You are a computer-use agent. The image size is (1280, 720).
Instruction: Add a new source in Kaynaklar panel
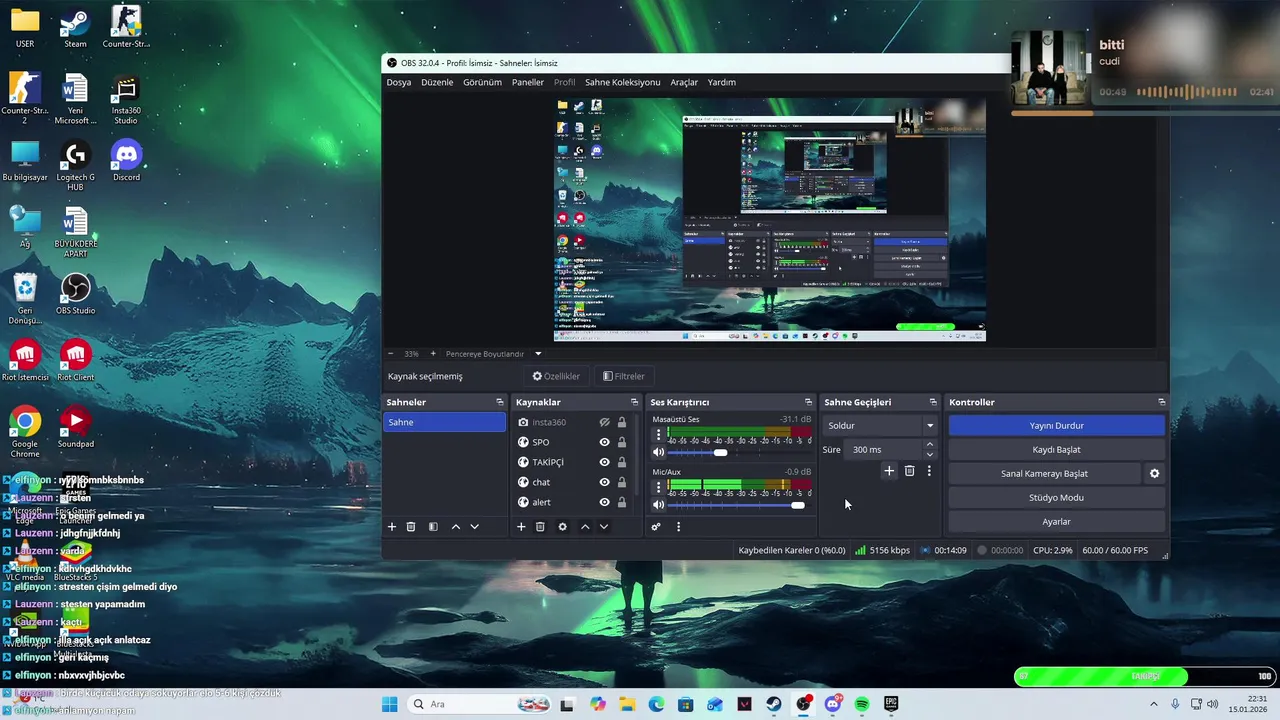521,527
